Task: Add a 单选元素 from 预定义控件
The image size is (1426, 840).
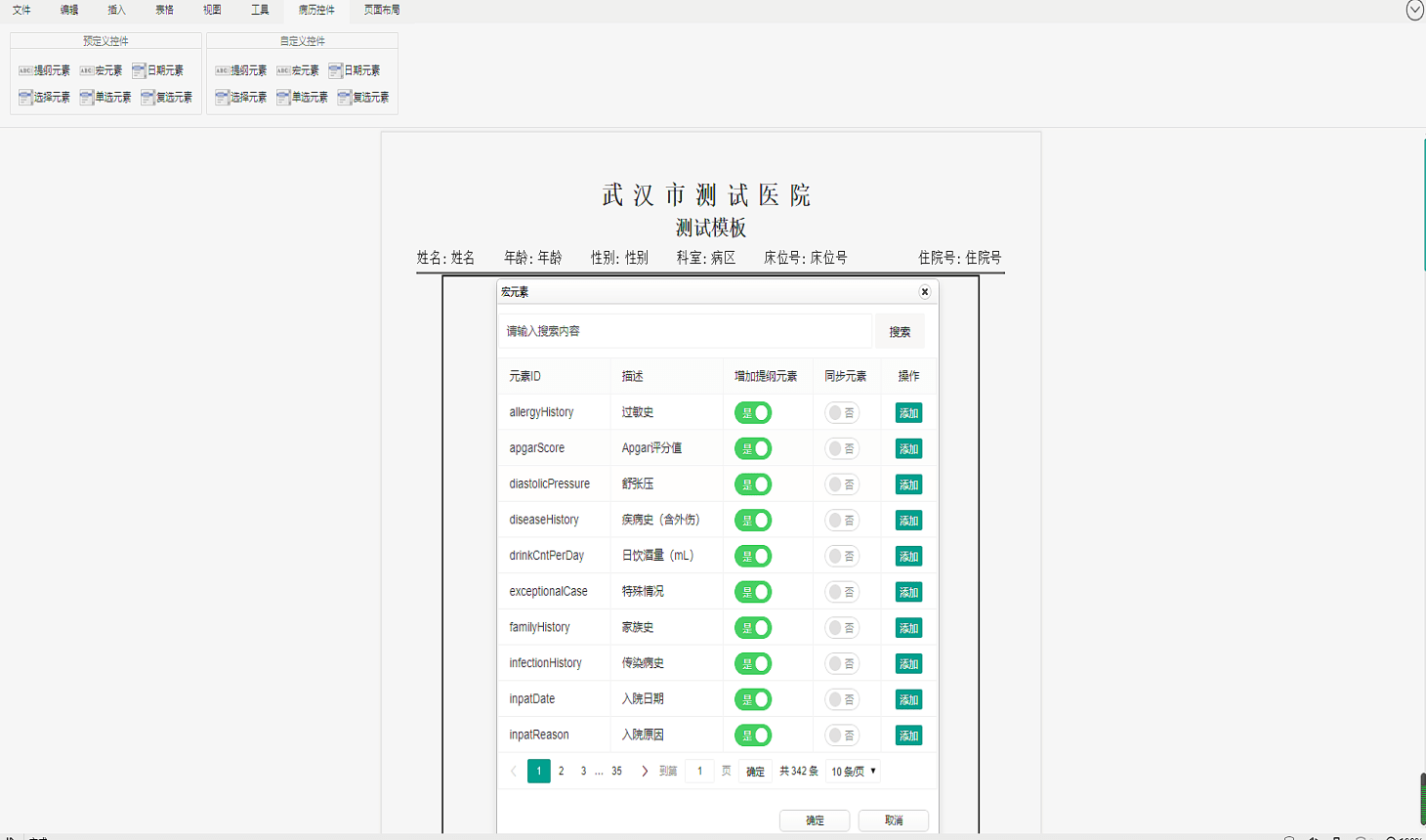Action: pyautogui.click(x=105, y=97)
